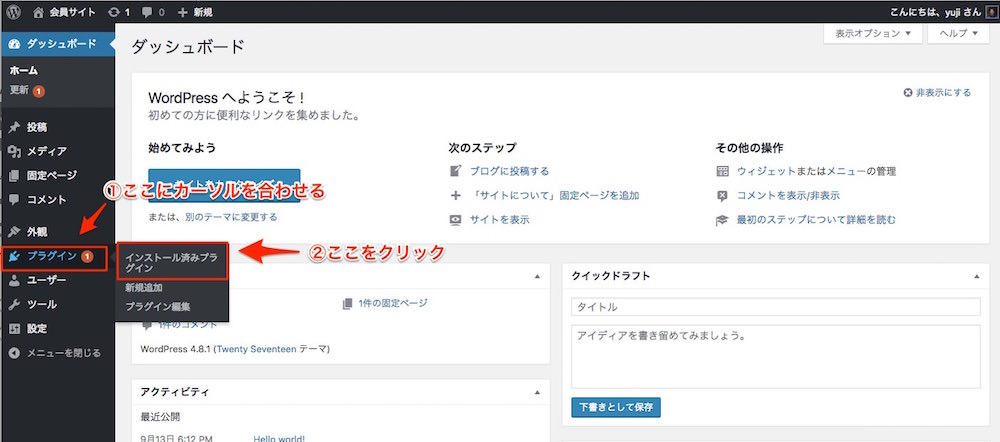Collapse the クイックドラフト panel
This screenshot has height=442, width=1000.
click(x=977, y=276)
